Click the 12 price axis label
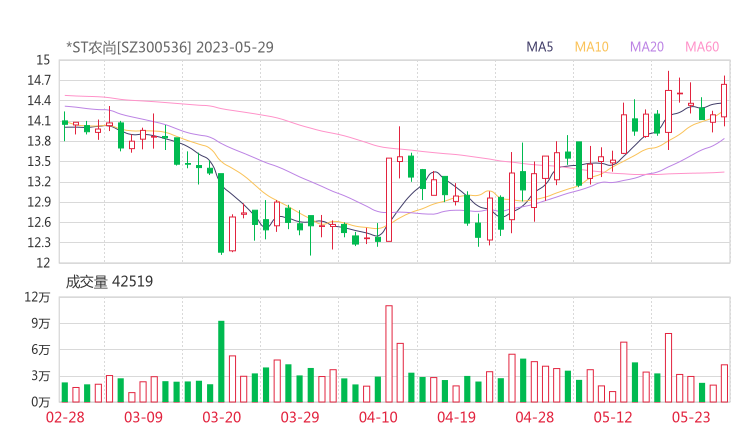 (x=43, y=263)
